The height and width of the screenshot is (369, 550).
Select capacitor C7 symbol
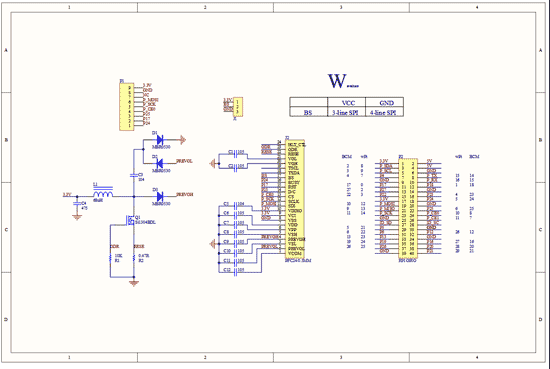coord(235,224)
